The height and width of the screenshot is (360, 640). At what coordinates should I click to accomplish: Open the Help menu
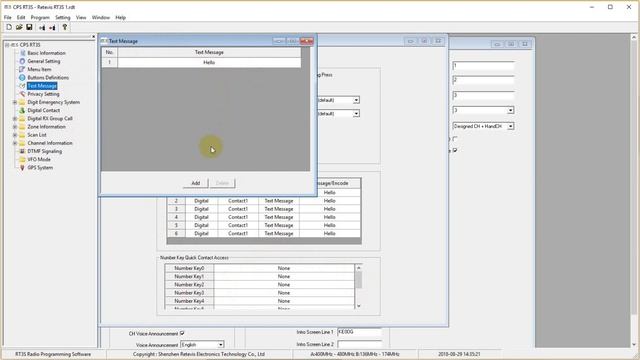point(120,18)
